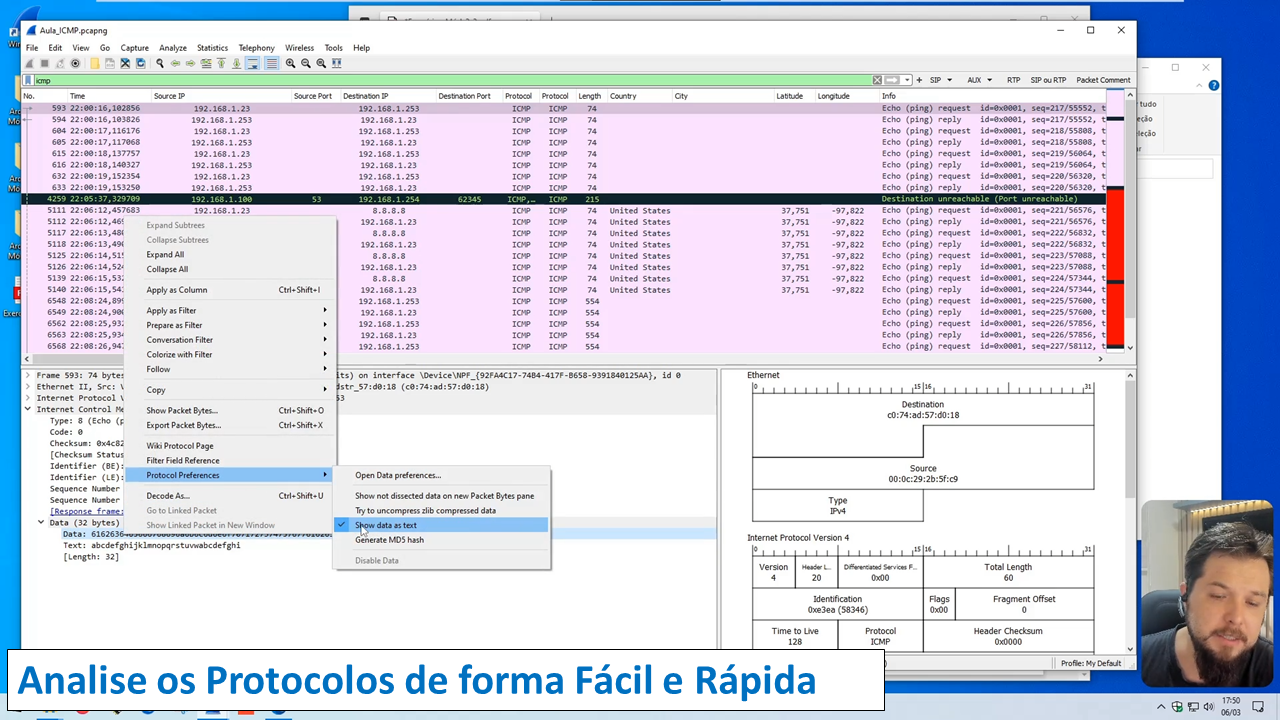Viewport: 1280px width, 720px height.
Task: Click the restart capture icon
Action: pos(60,63)
